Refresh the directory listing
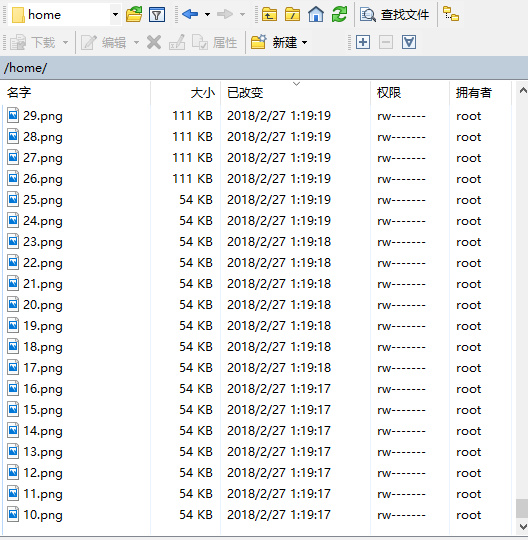 [339, 14]
